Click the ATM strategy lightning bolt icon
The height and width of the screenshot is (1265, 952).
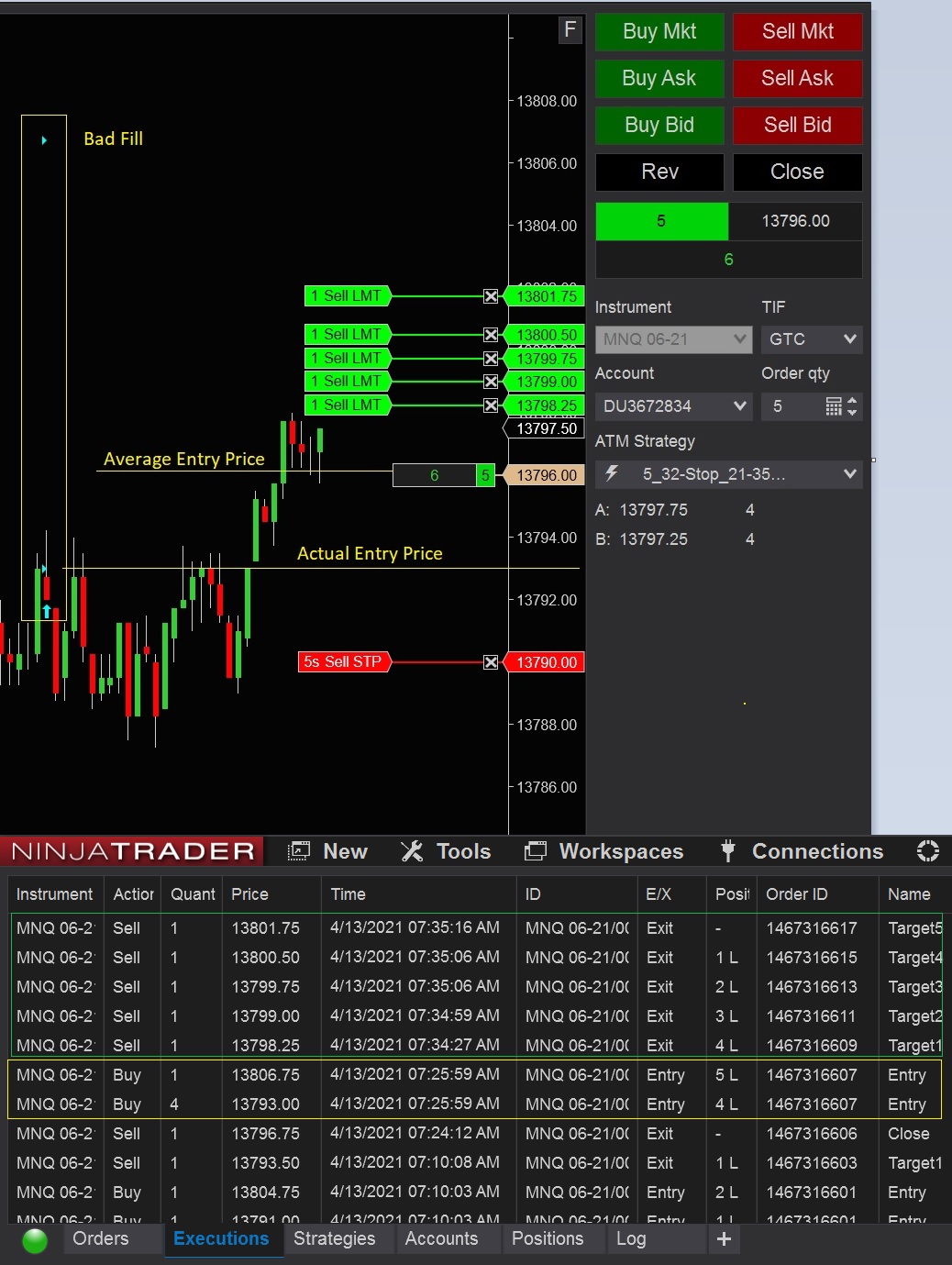(x=612, y=473)
